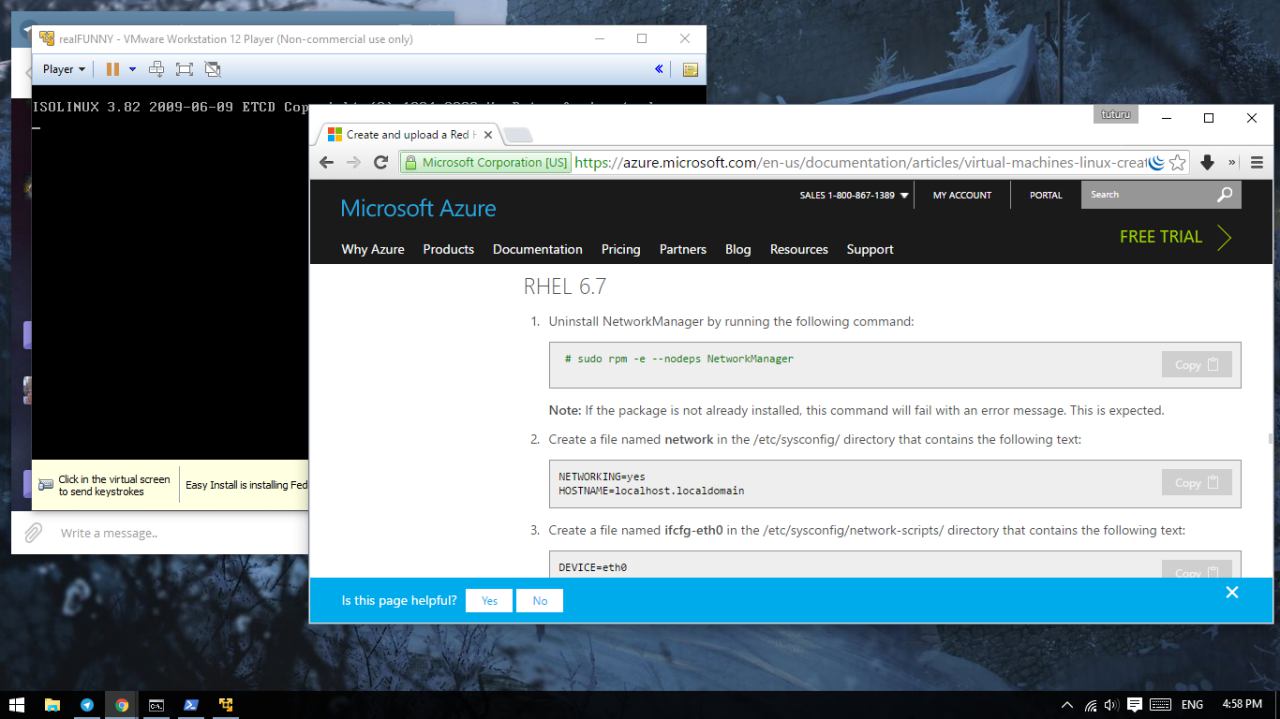Open the Pricing menu

(621, 249)
